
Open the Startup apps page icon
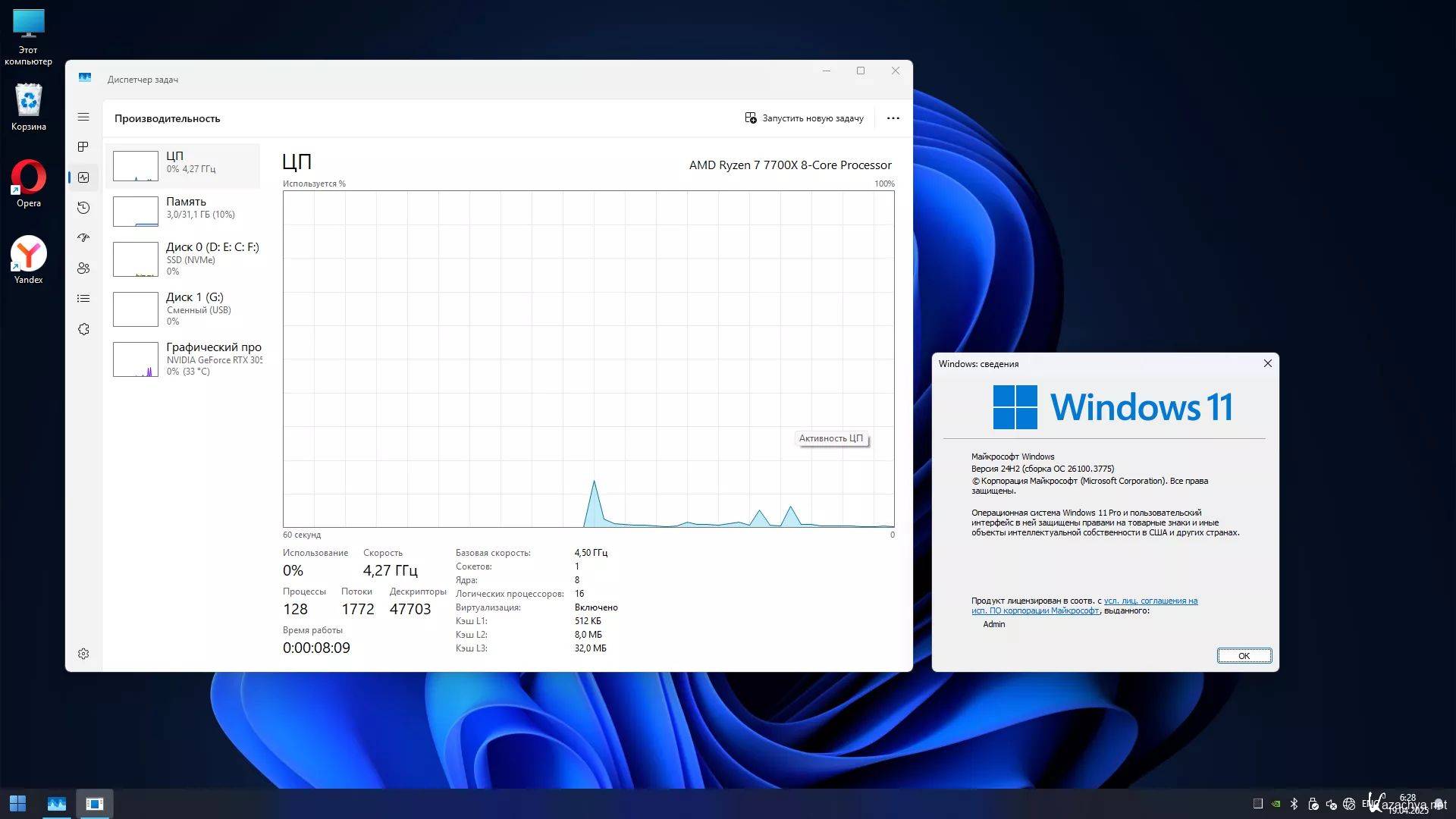(83, 238)
